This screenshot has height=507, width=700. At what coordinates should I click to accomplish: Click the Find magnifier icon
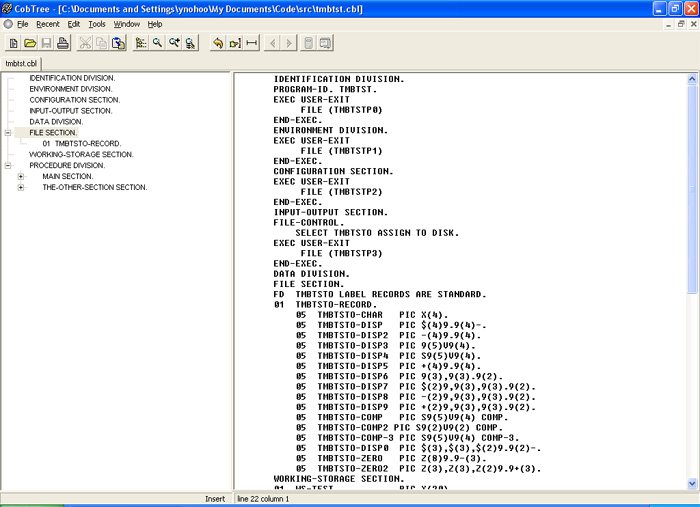158,43
